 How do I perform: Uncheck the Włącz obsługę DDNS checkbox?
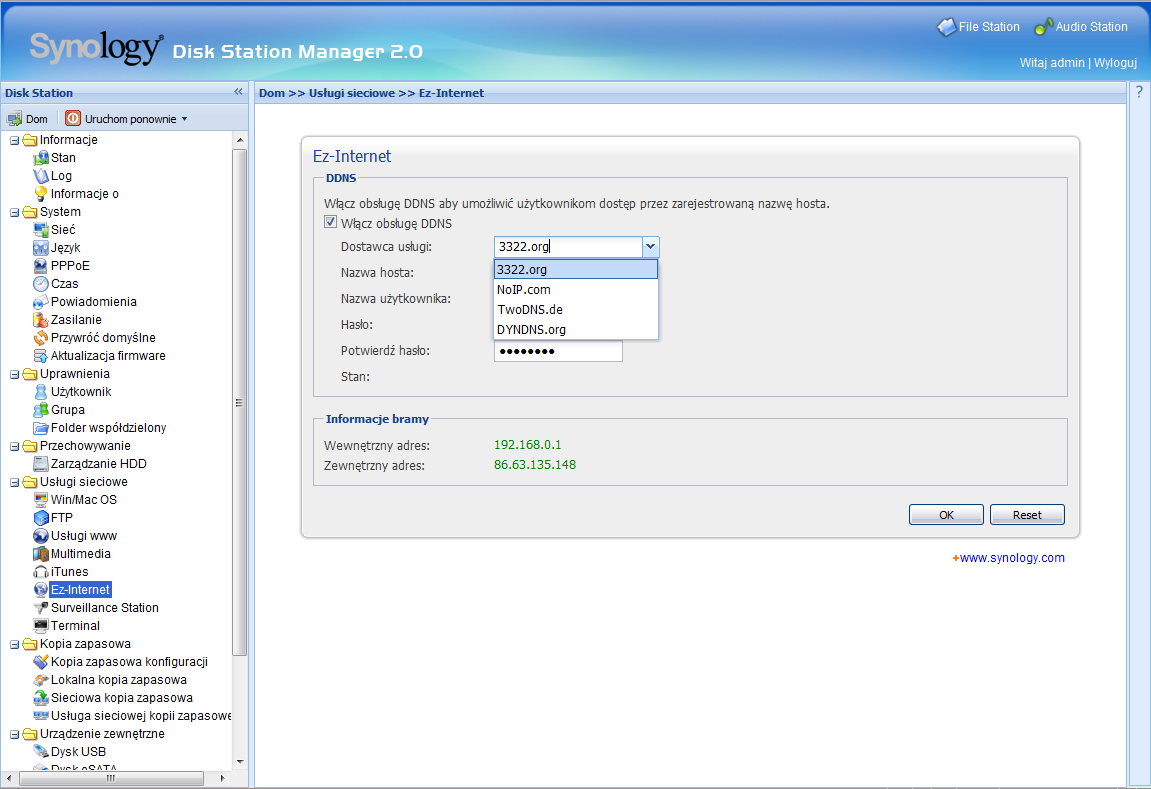[330, 222]
